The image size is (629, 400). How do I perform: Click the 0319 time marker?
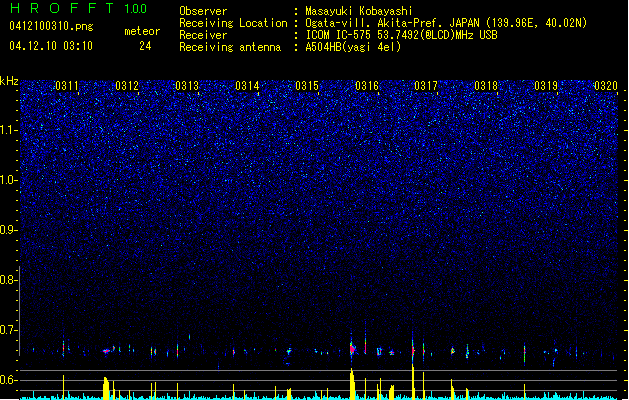point(546,86)
